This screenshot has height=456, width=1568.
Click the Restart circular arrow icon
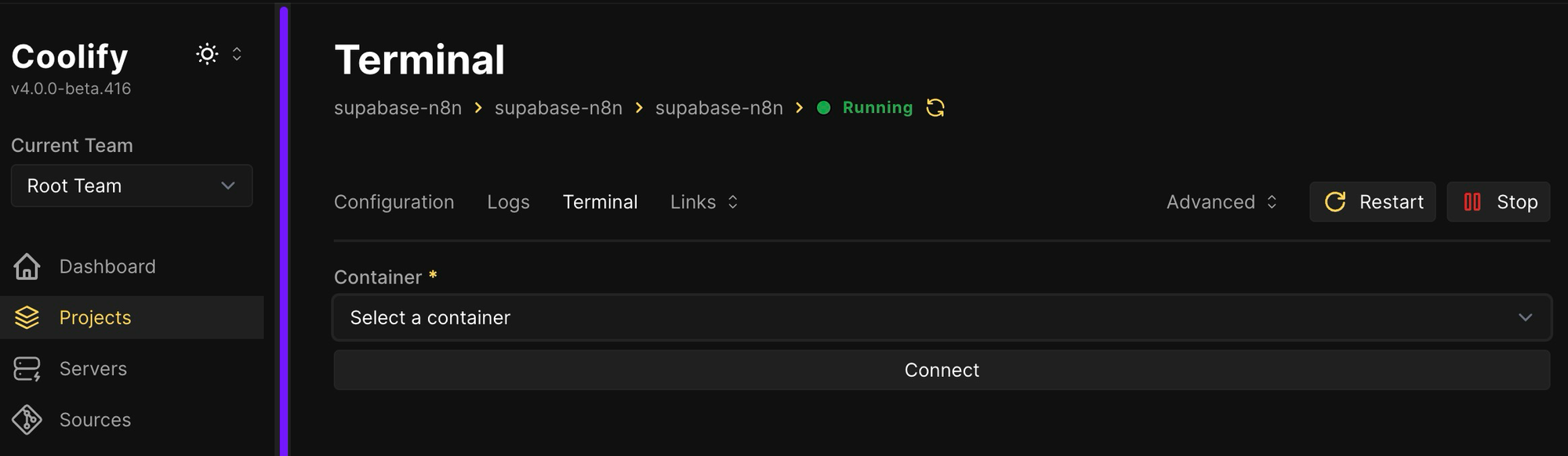click(1335, 202)
